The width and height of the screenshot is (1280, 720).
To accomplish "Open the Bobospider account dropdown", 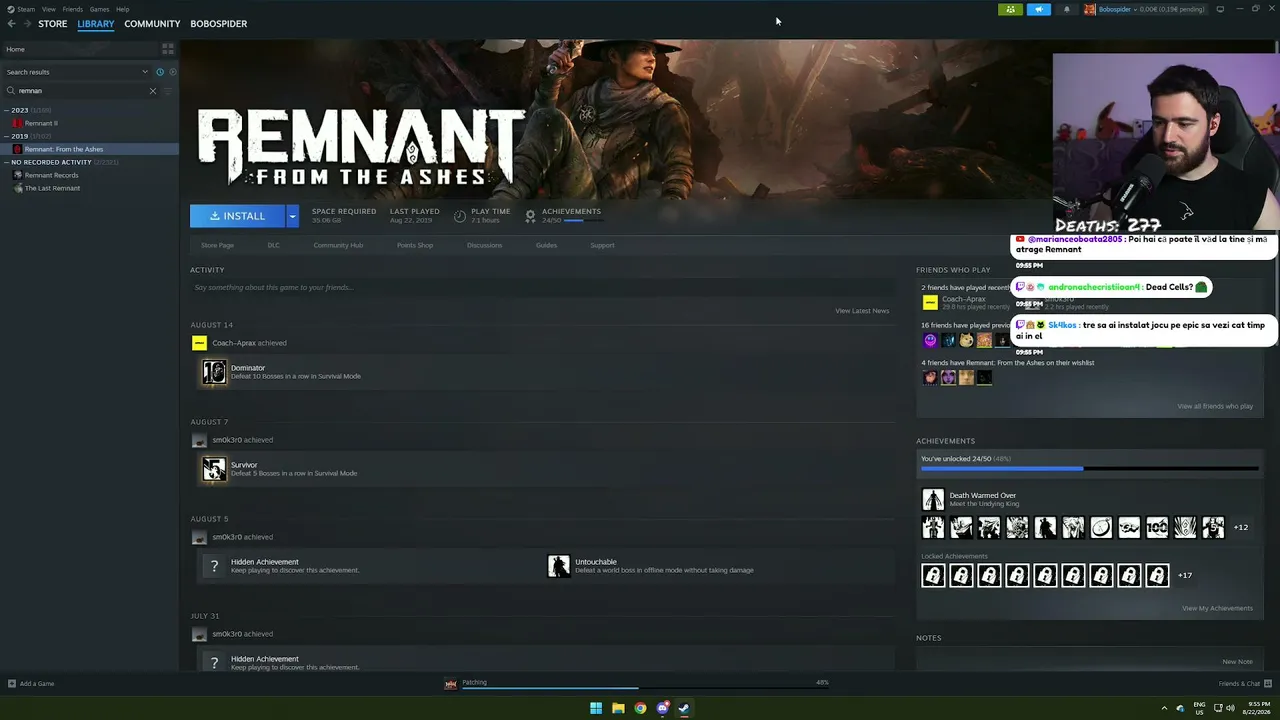I will coord(1144,10).
